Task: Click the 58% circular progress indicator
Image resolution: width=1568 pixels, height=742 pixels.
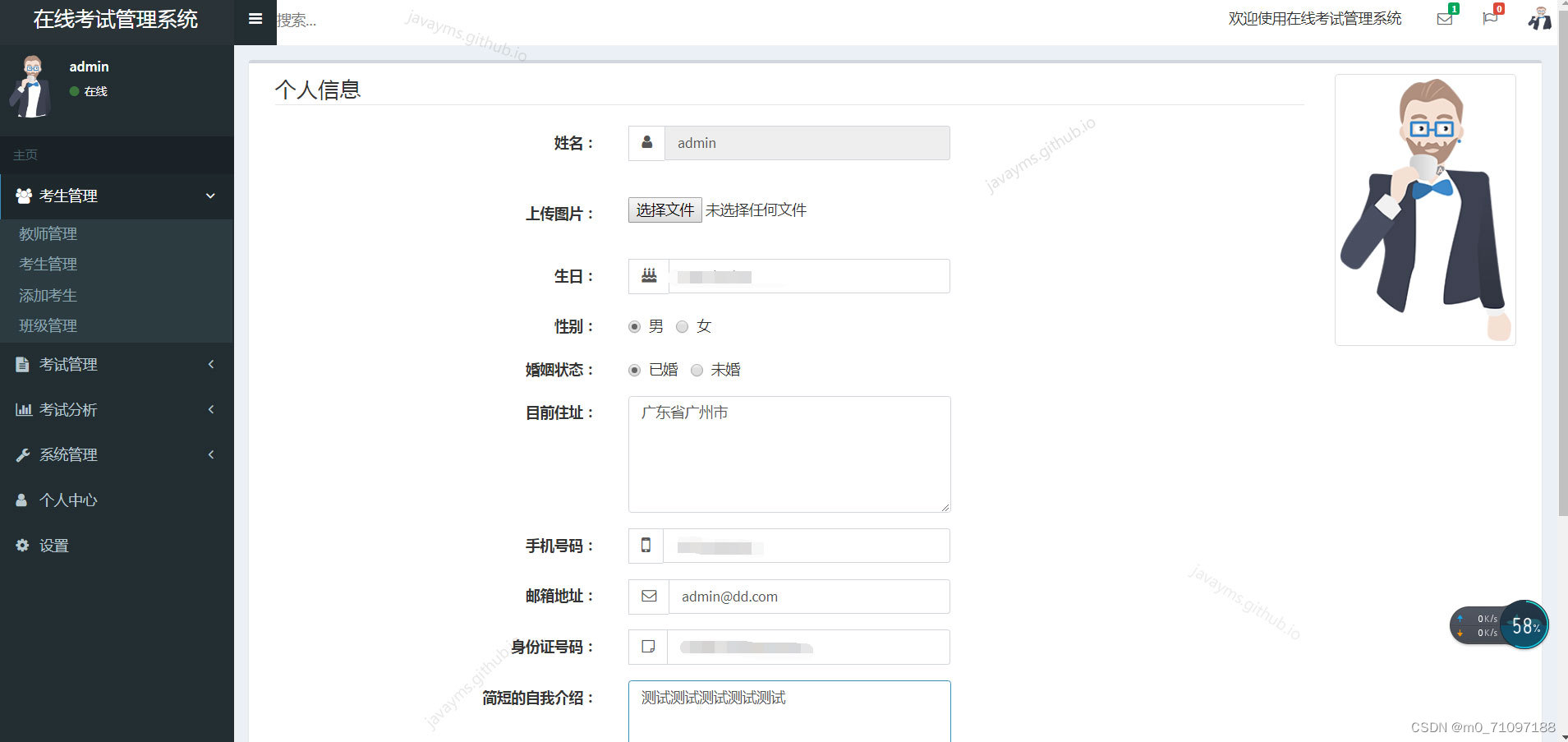Action: [x=1524, y=625]
